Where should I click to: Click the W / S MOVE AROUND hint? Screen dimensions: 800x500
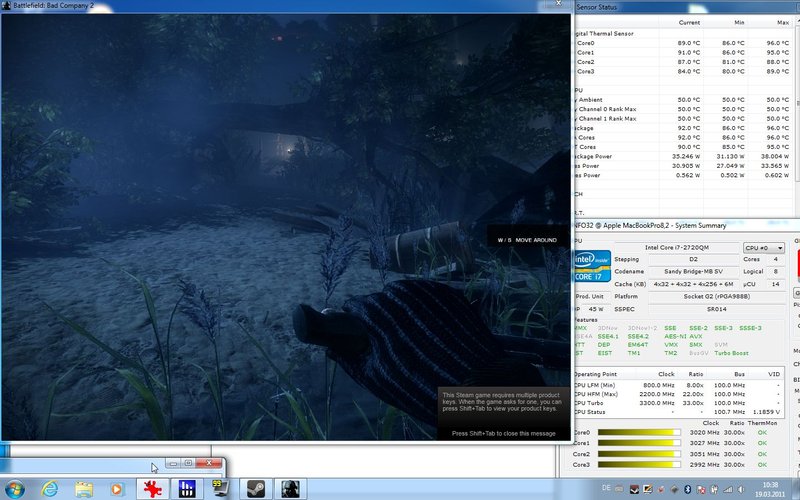click(x=527, y=240)
